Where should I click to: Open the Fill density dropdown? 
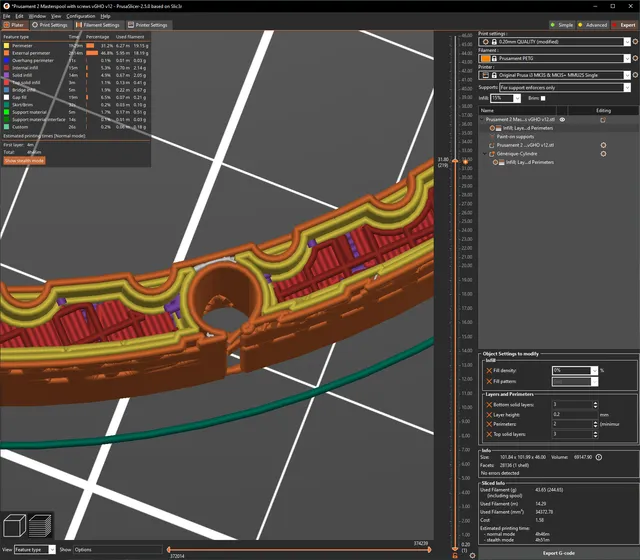[594, 371]
